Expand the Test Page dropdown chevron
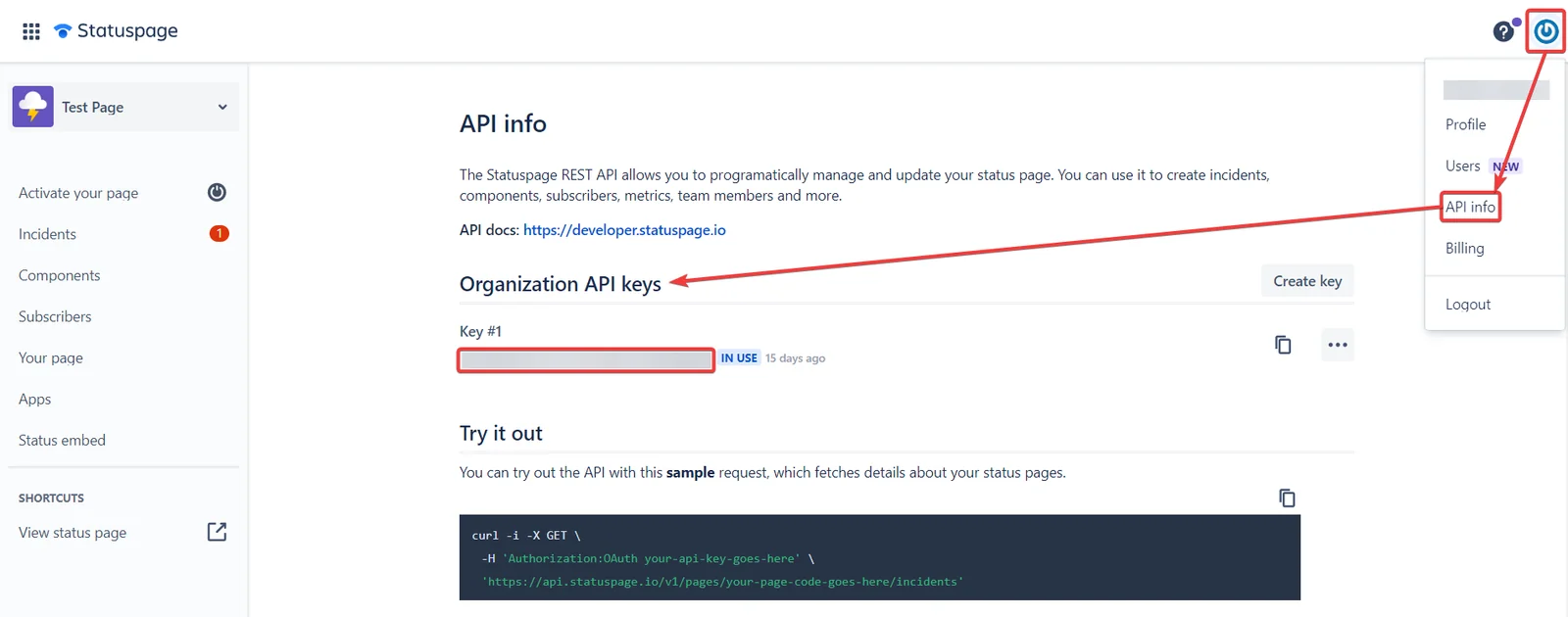1568x617 pixels. pos(222,107)
